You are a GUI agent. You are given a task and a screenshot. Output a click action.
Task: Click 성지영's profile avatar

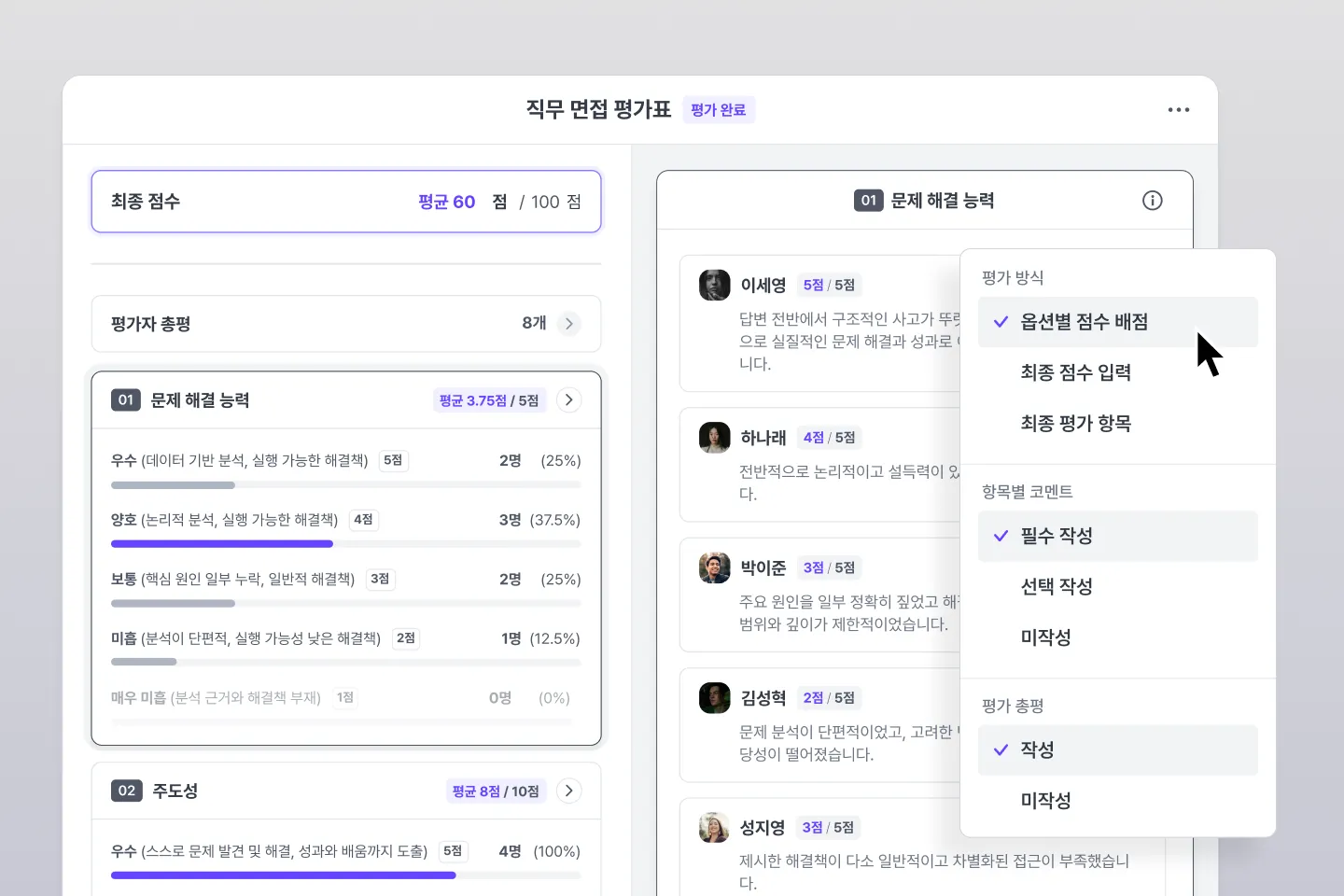pyautogui.click(x=715, y=827)
